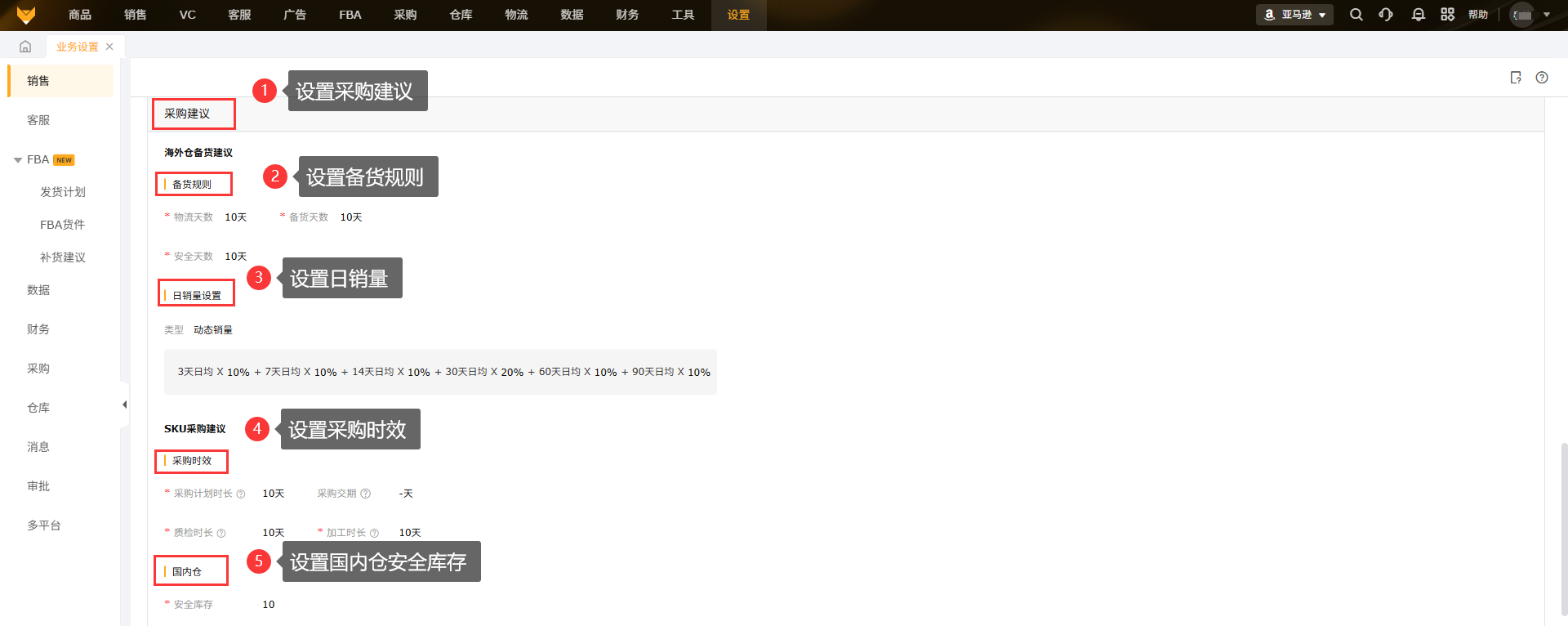Click the 帮助 link in top bar

pyautogui.click(x=1478, y=15)
